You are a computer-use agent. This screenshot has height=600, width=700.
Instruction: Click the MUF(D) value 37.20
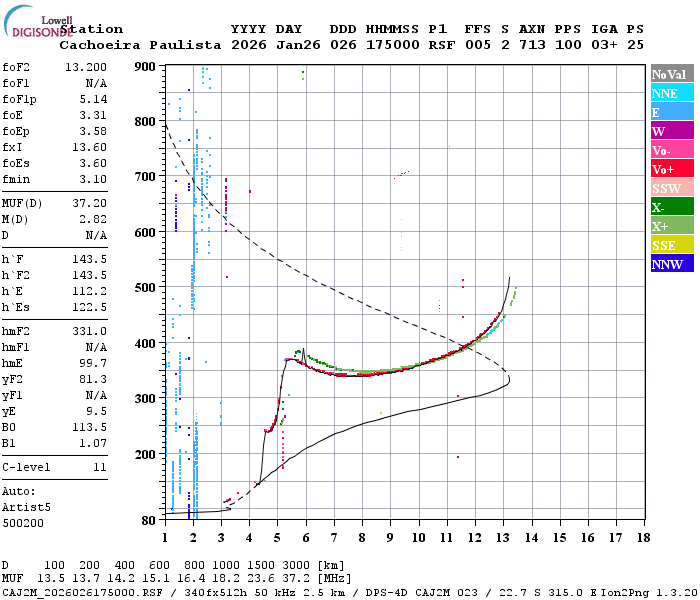(90, 203)
